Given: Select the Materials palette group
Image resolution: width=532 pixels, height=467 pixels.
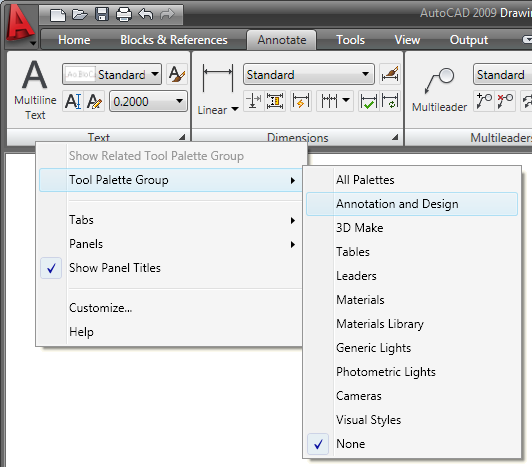Looking at the screenshot, I should pos(412,300).
